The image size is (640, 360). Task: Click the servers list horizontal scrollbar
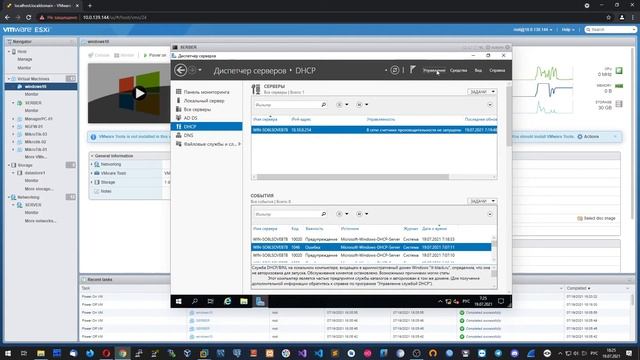pyautogui.click(x=353, y=177)
